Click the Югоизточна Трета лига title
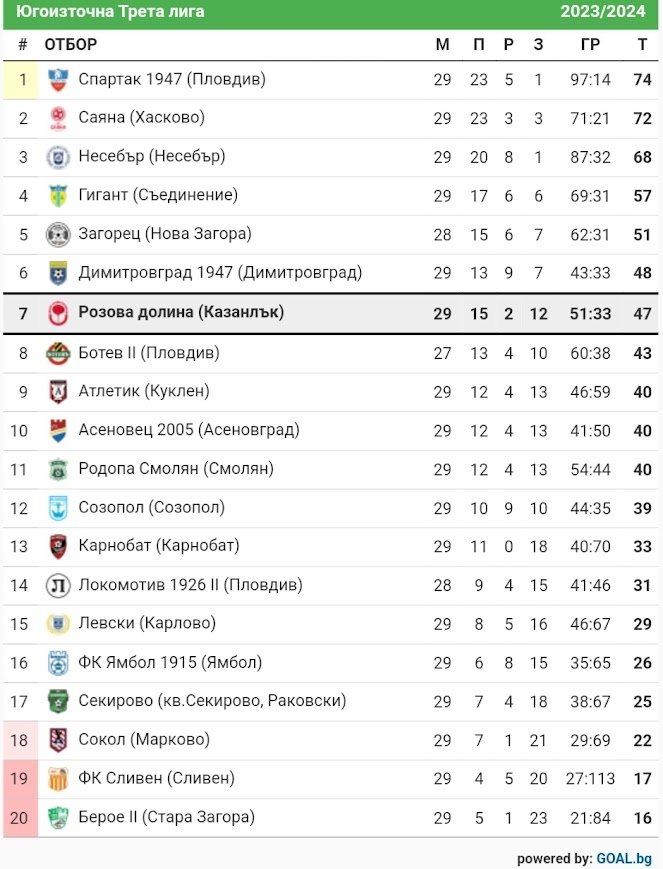Image resolution: width=663 pixels, height=869 pixels. (x=110, y=11)
